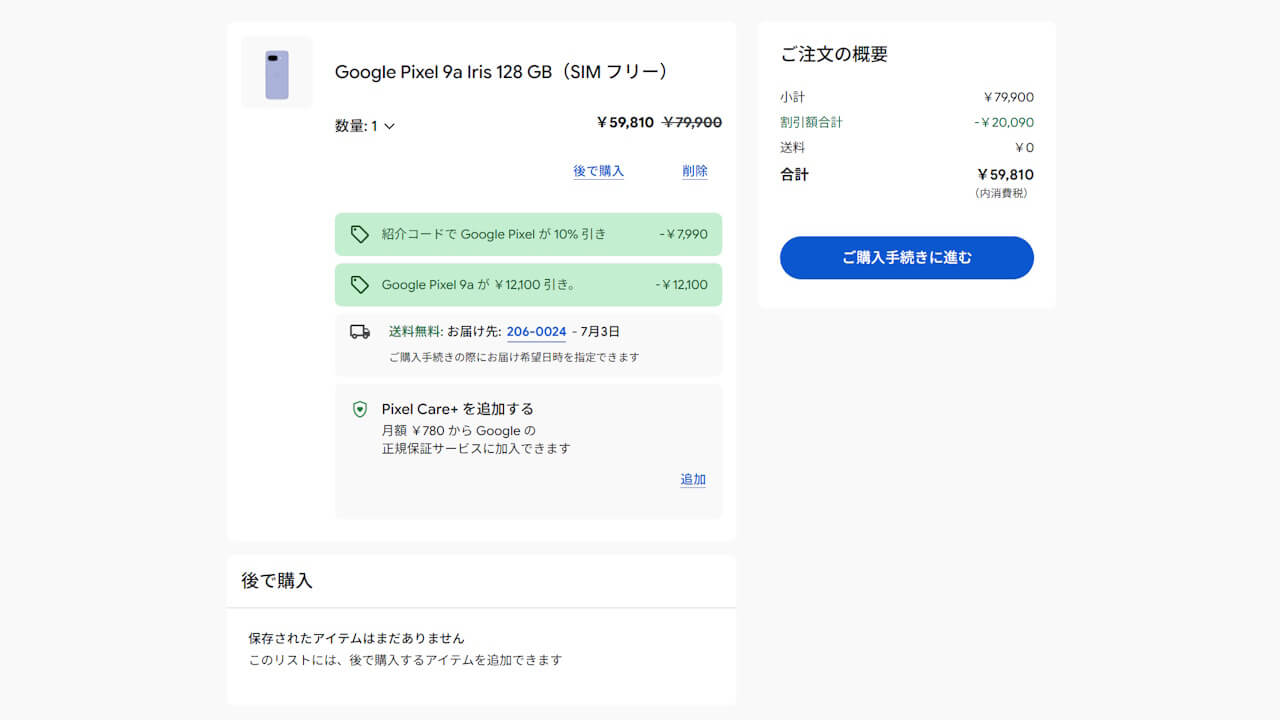This screenshot has height=720, width=1280.
Task: Click the 削除 remove link
Action: click(x=695, y=171)
